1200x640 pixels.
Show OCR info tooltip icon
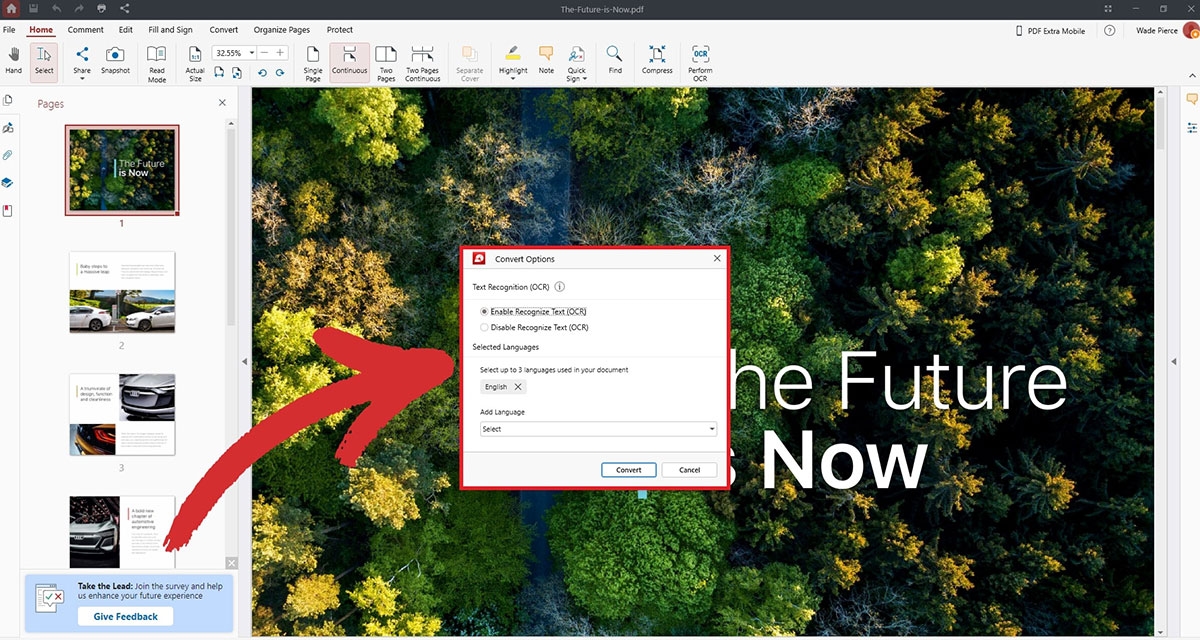coord(559,287)
